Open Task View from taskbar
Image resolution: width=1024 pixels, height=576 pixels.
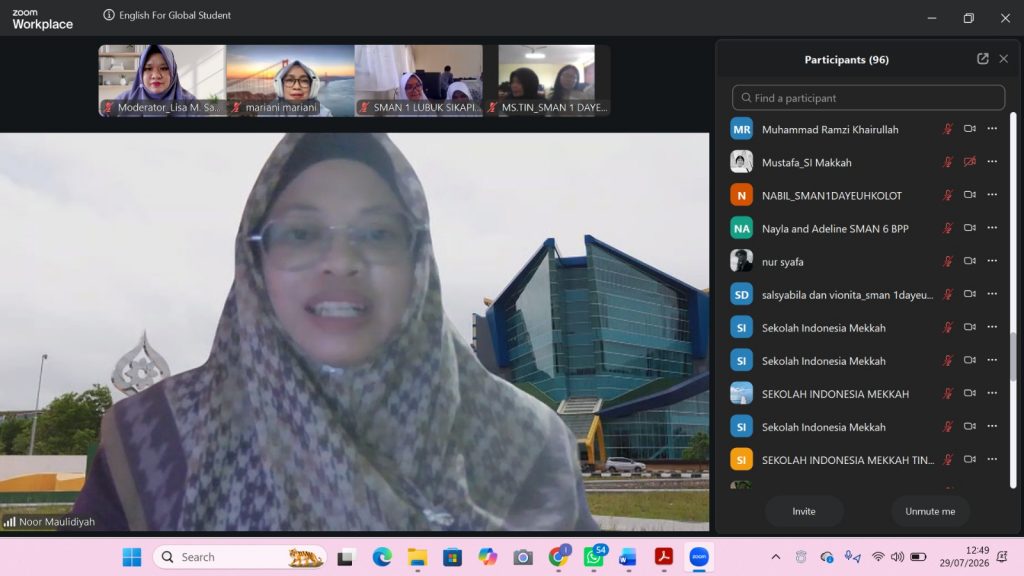[x=345, y=557]
